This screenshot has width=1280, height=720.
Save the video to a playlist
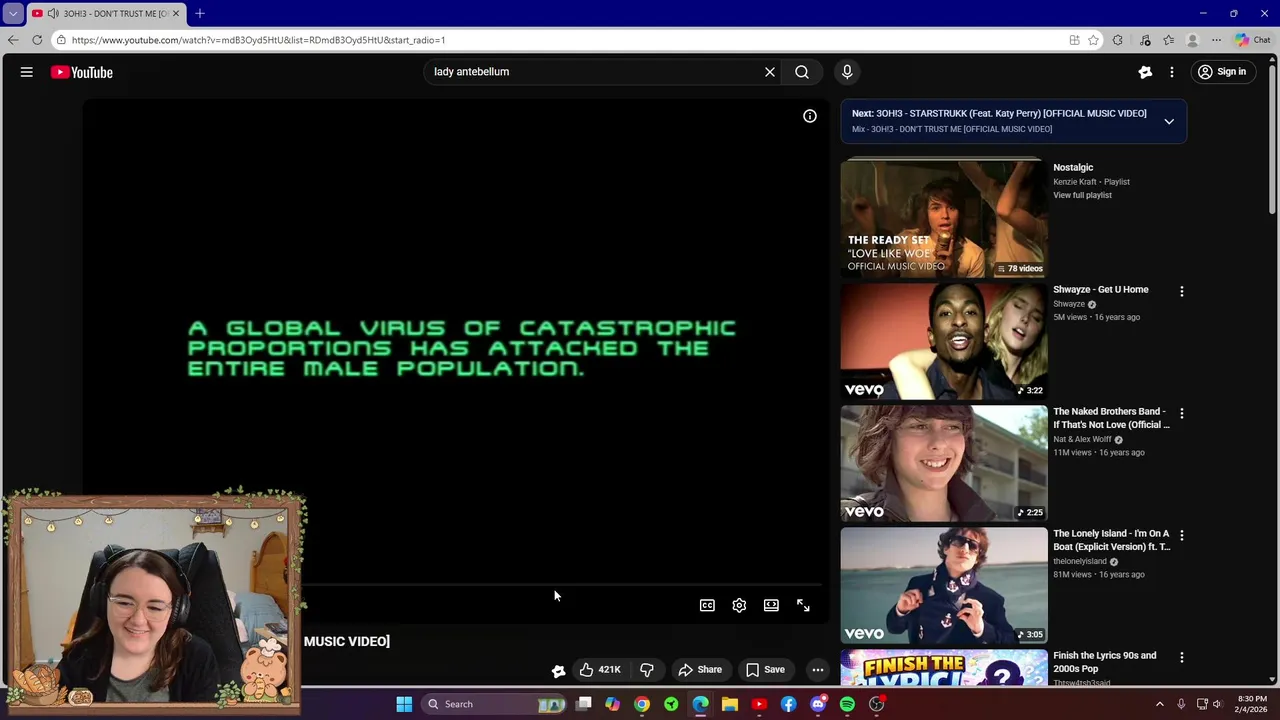(x=765, y=670)
